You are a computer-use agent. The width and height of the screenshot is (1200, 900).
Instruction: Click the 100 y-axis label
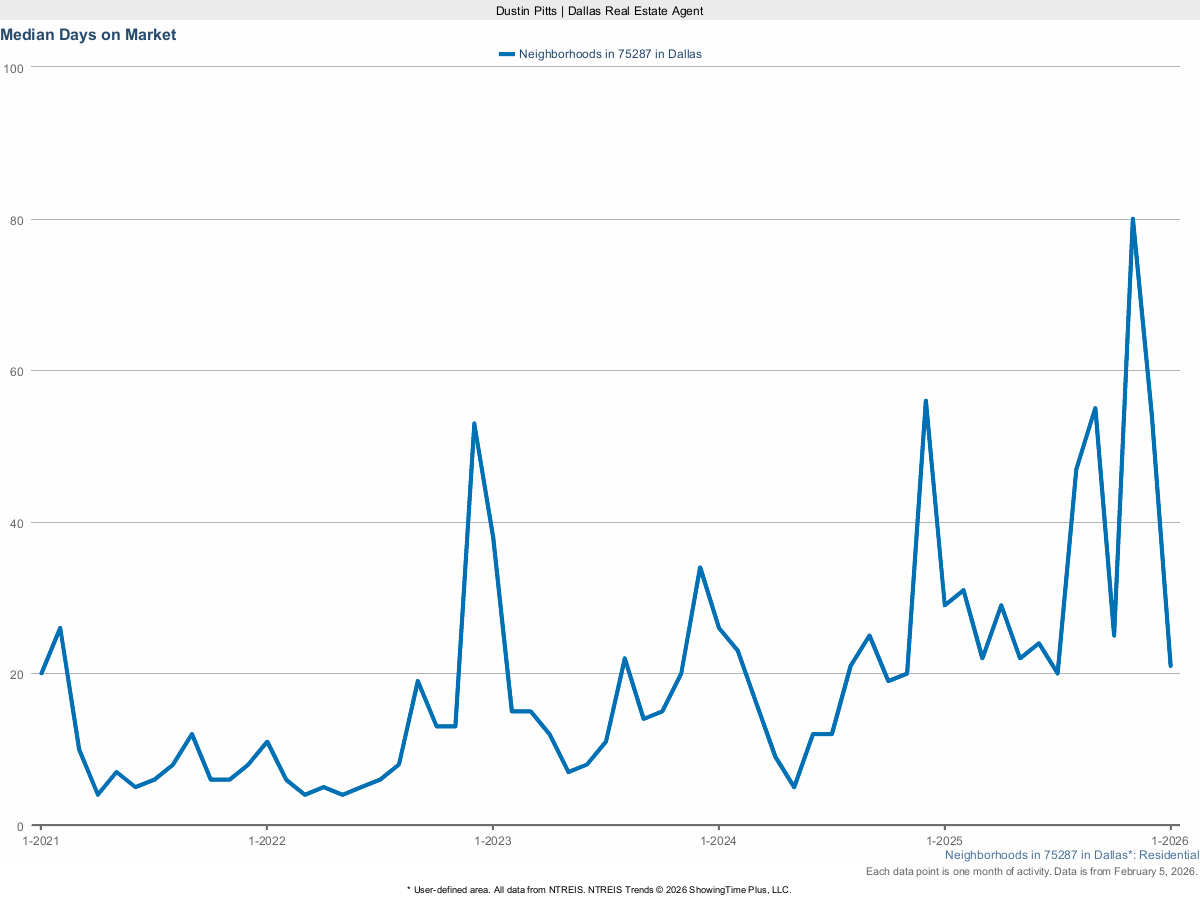[x=13, y=68]
